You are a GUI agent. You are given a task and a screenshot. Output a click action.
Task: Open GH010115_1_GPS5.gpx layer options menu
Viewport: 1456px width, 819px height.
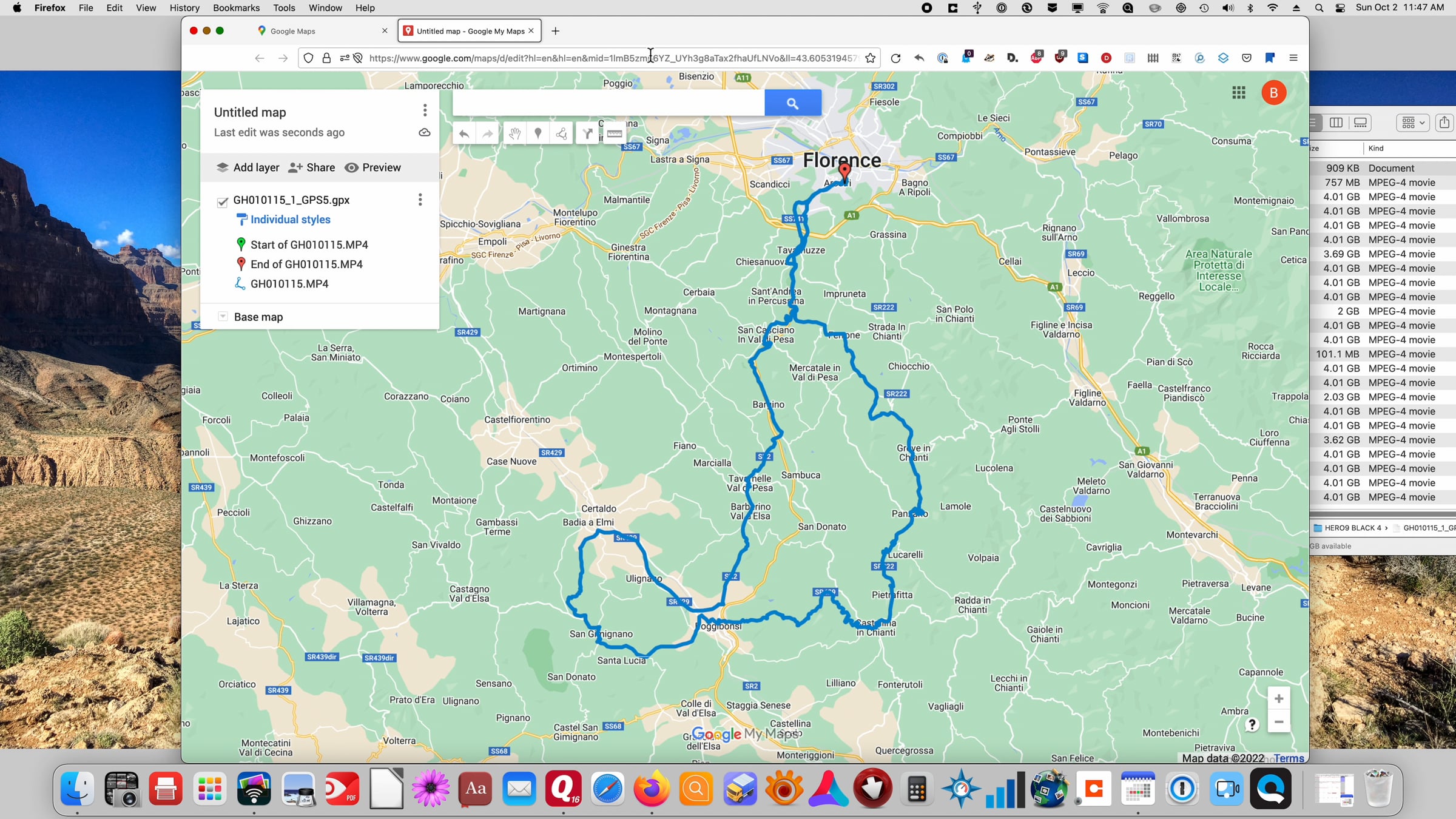(420, 200)
